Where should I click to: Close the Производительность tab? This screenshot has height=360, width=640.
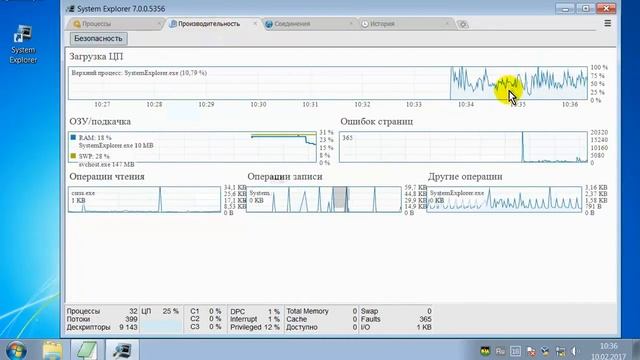(x=255, y=24)
